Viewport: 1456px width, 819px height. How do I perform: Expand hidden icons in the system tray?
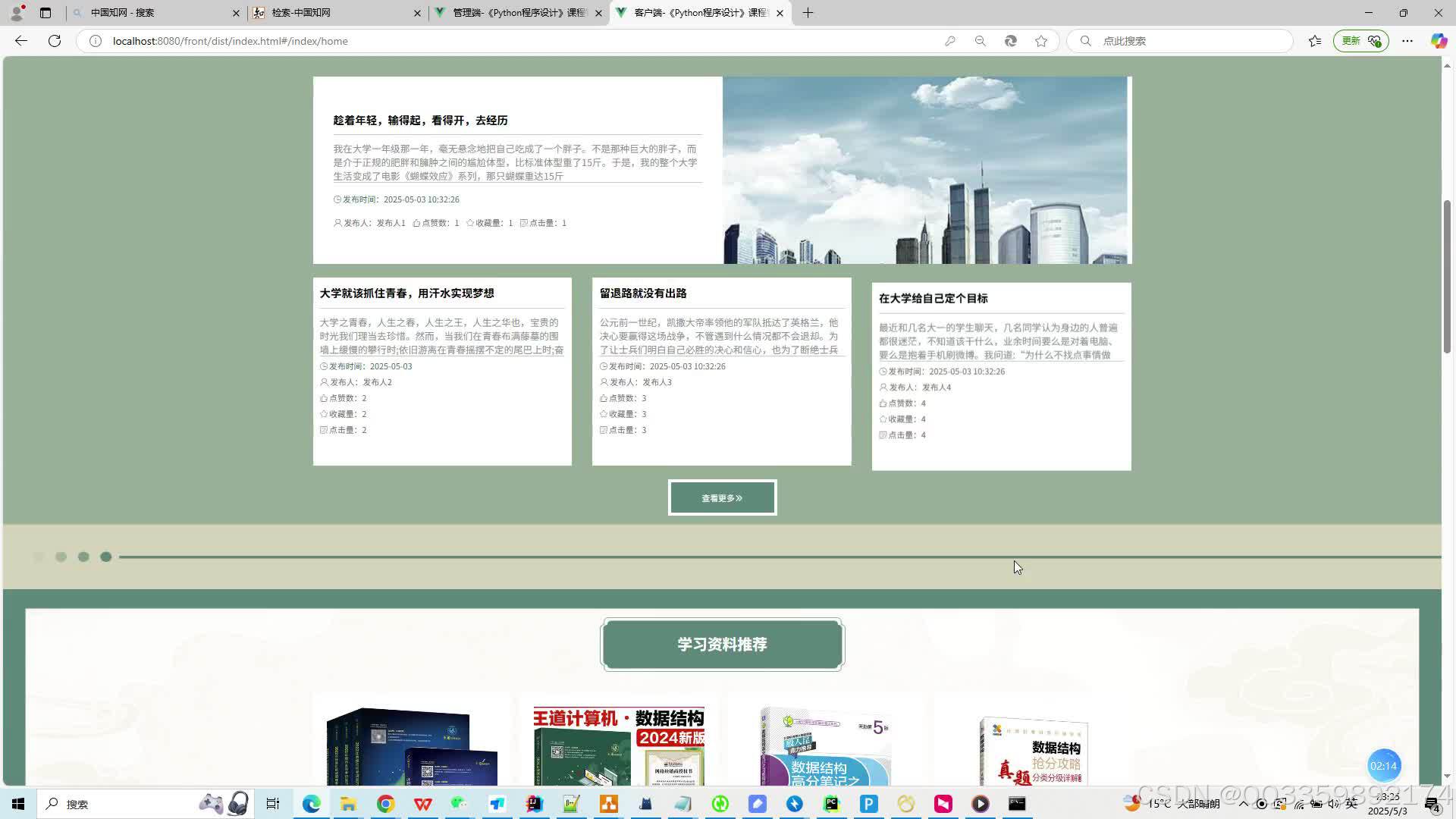[x=1243, y=804]
